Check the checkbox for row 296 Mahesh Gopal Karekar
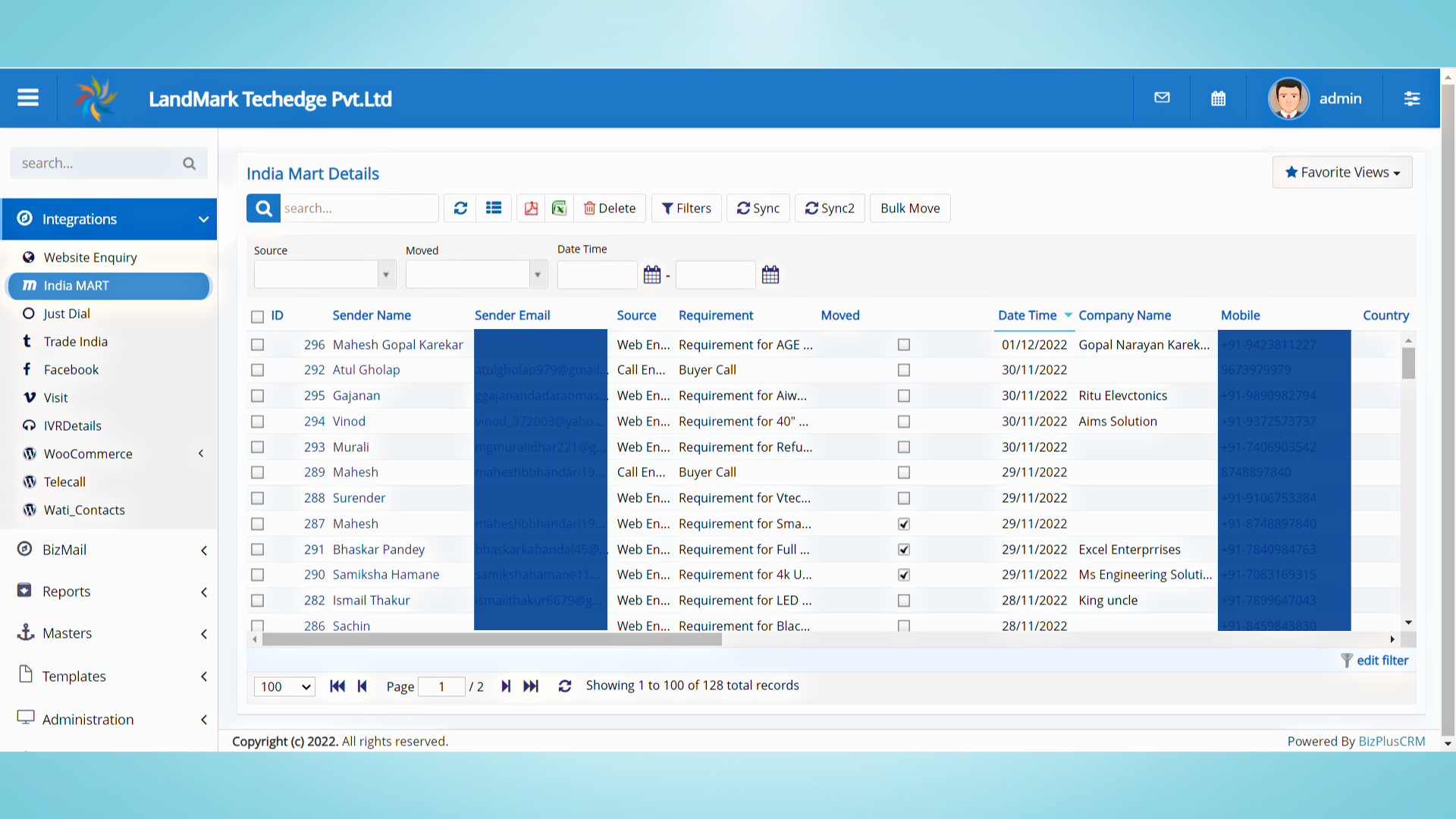The image size is (1456, 819). [257, 344]
